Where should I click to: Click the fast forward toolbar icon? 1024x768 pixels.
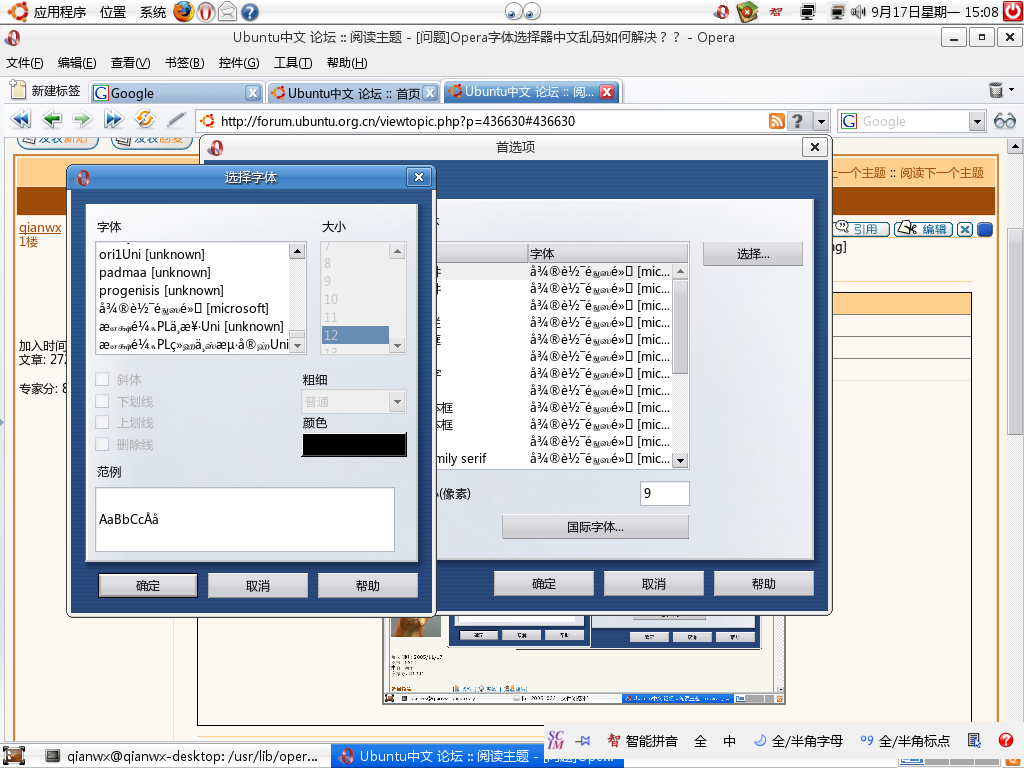113,120
